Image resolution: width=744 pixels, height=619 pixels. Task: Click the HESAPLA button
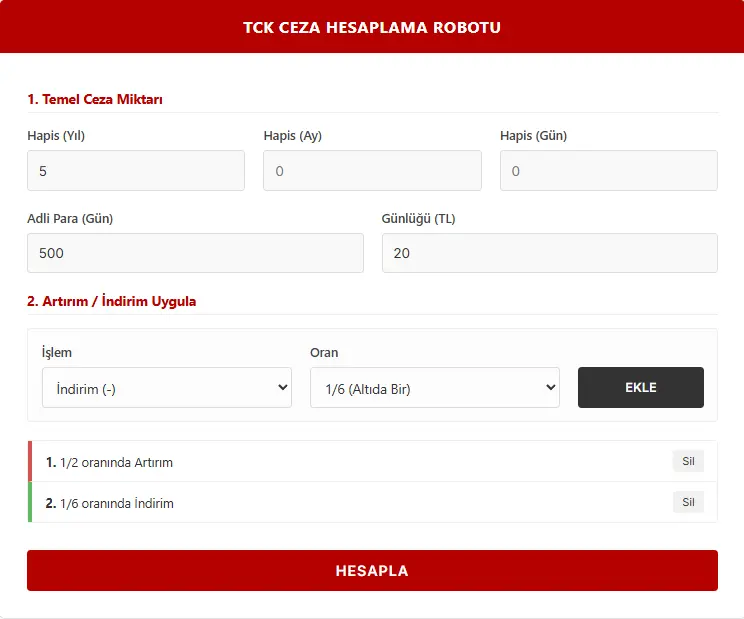coord(372,571)
